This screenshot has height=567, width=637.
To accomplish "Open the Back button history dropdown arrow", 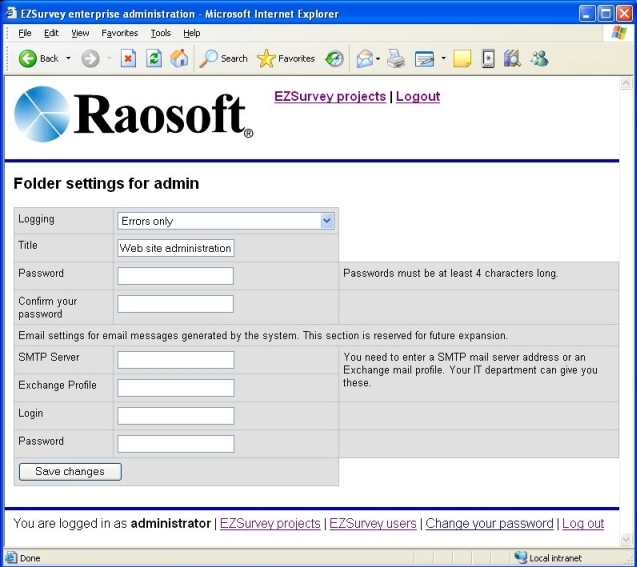I will click(x=68, y=59).
